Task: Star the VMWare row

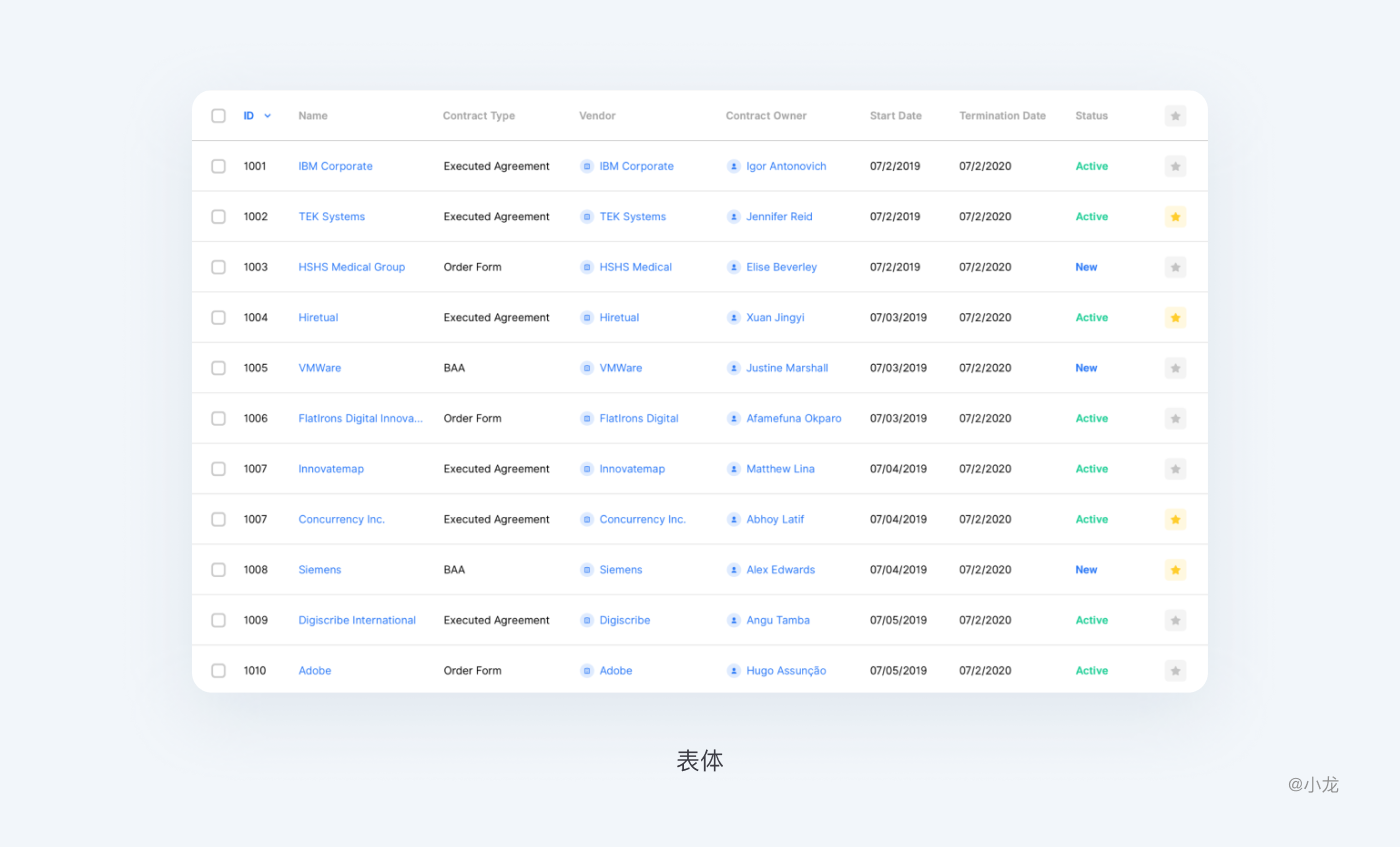Action: 1175,368
